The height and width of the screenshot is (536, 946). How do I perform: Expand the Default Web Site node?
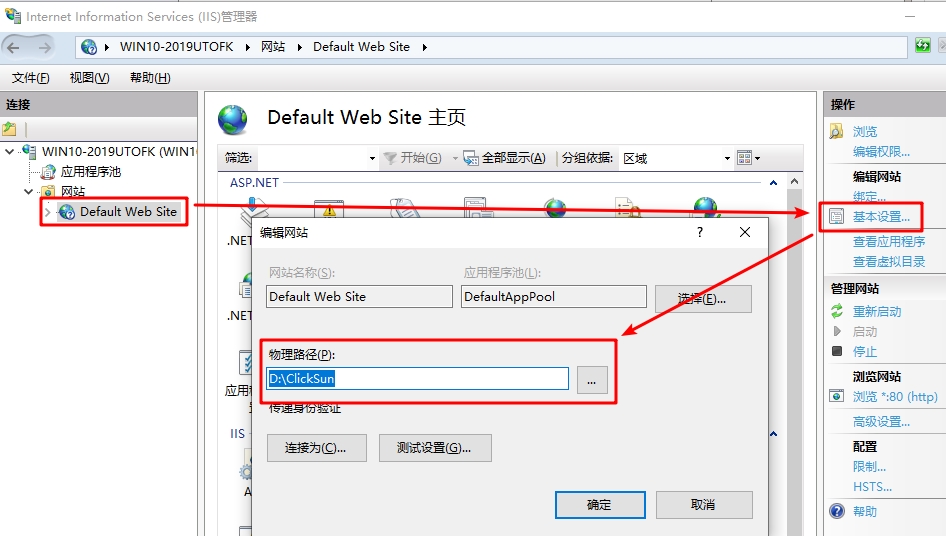[47, 212]
